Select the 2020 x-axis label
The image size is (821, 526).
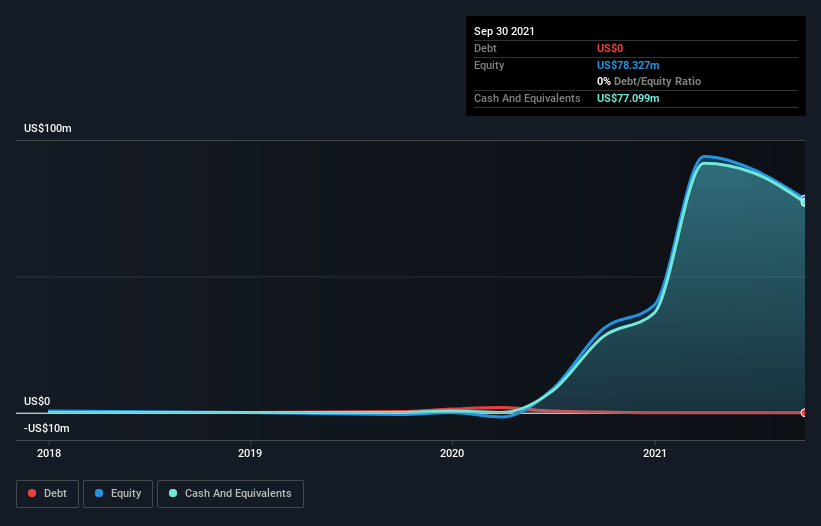click(452, 453)
